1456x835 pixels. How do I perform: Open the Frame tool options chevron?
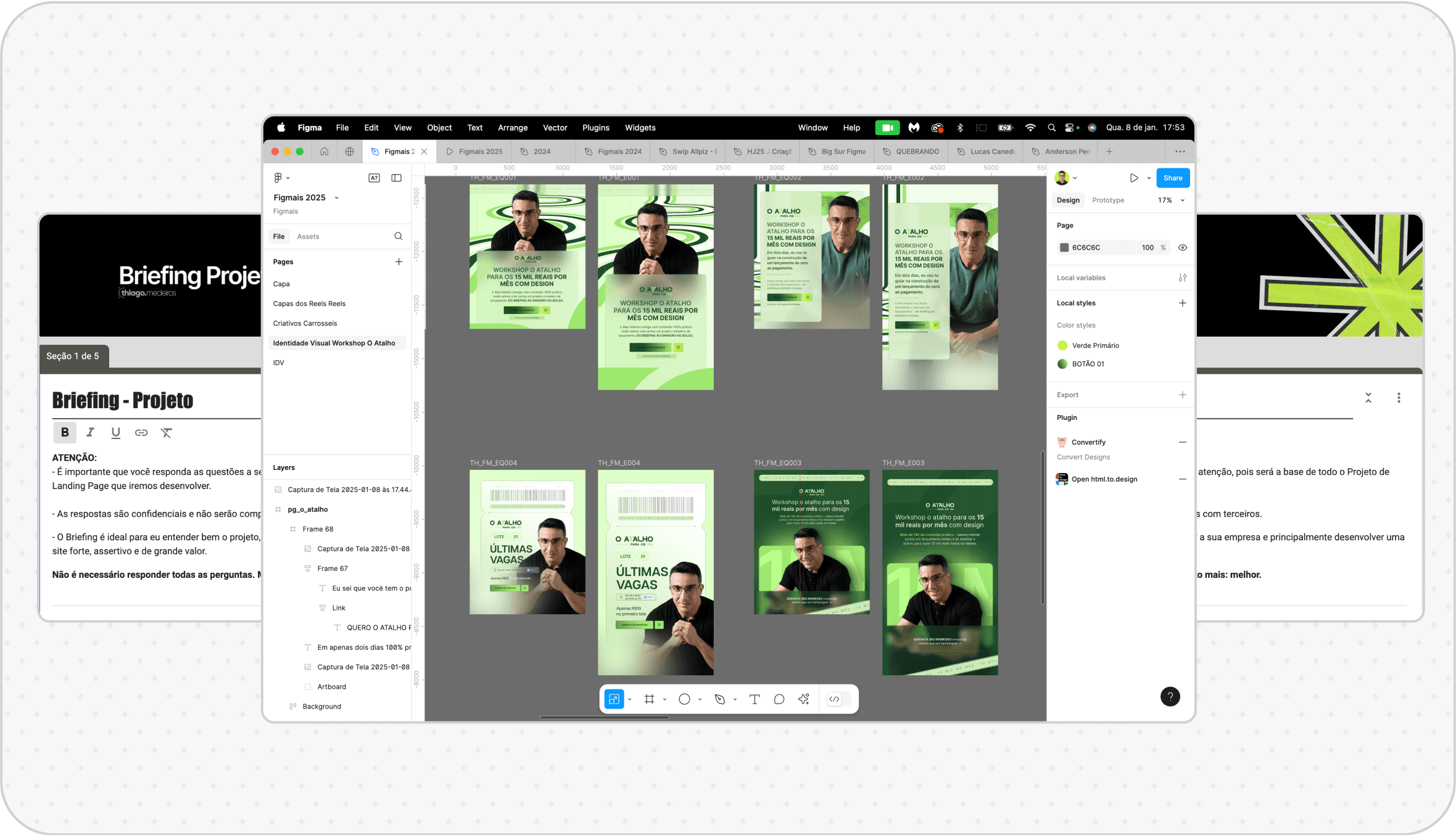664,699
